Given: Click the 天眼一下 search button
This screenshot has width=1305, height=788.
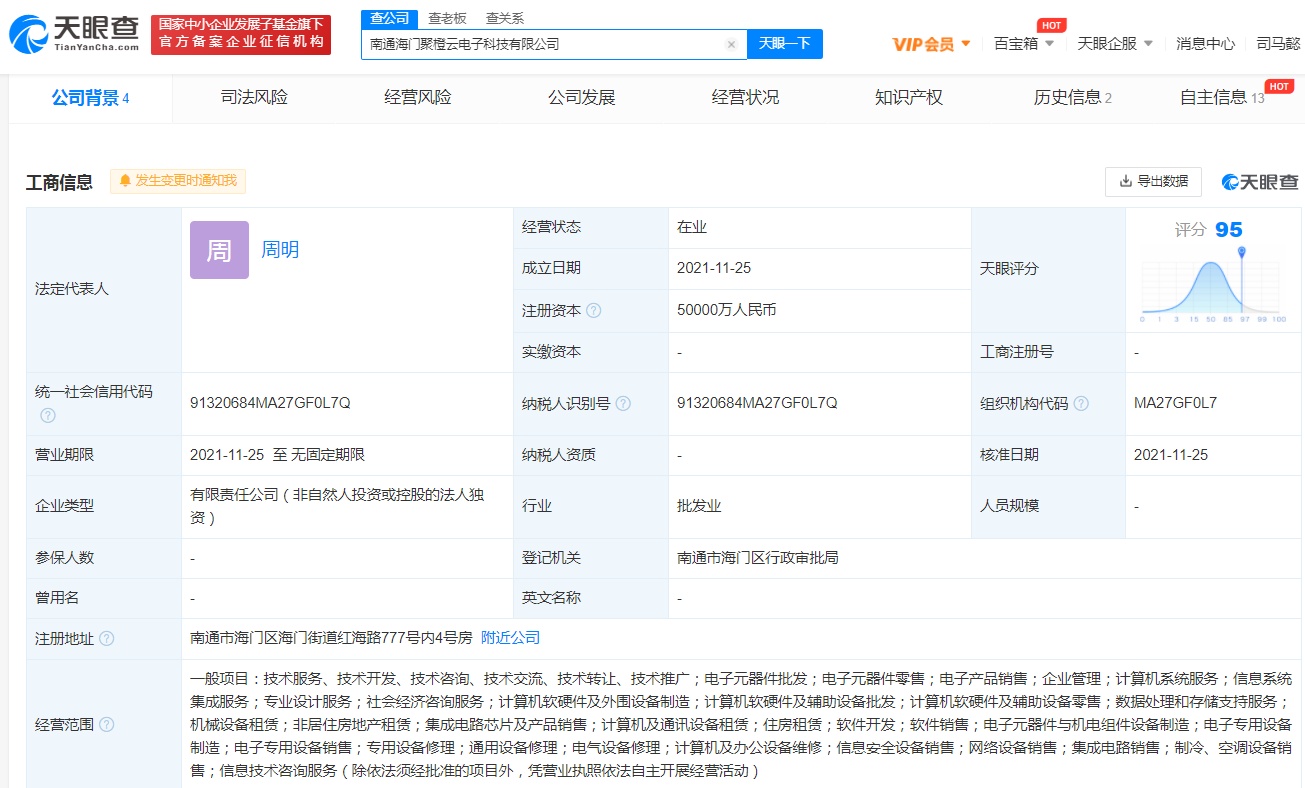Looking at the screenshot, I should click(785, 44).
